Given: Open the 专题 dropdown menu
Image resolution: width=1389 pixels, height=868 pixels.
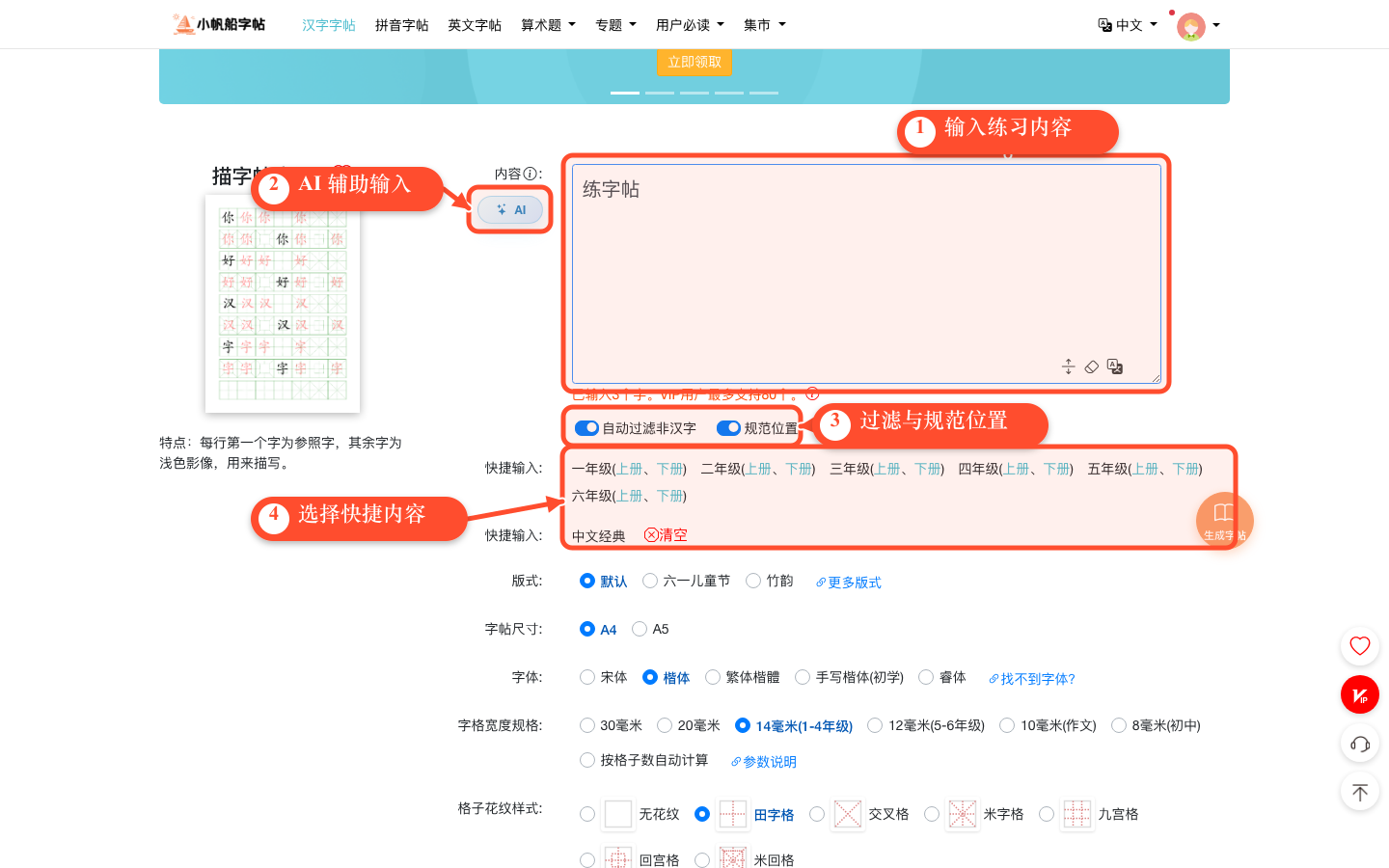Looking at the screenshot, I should 615,25.
